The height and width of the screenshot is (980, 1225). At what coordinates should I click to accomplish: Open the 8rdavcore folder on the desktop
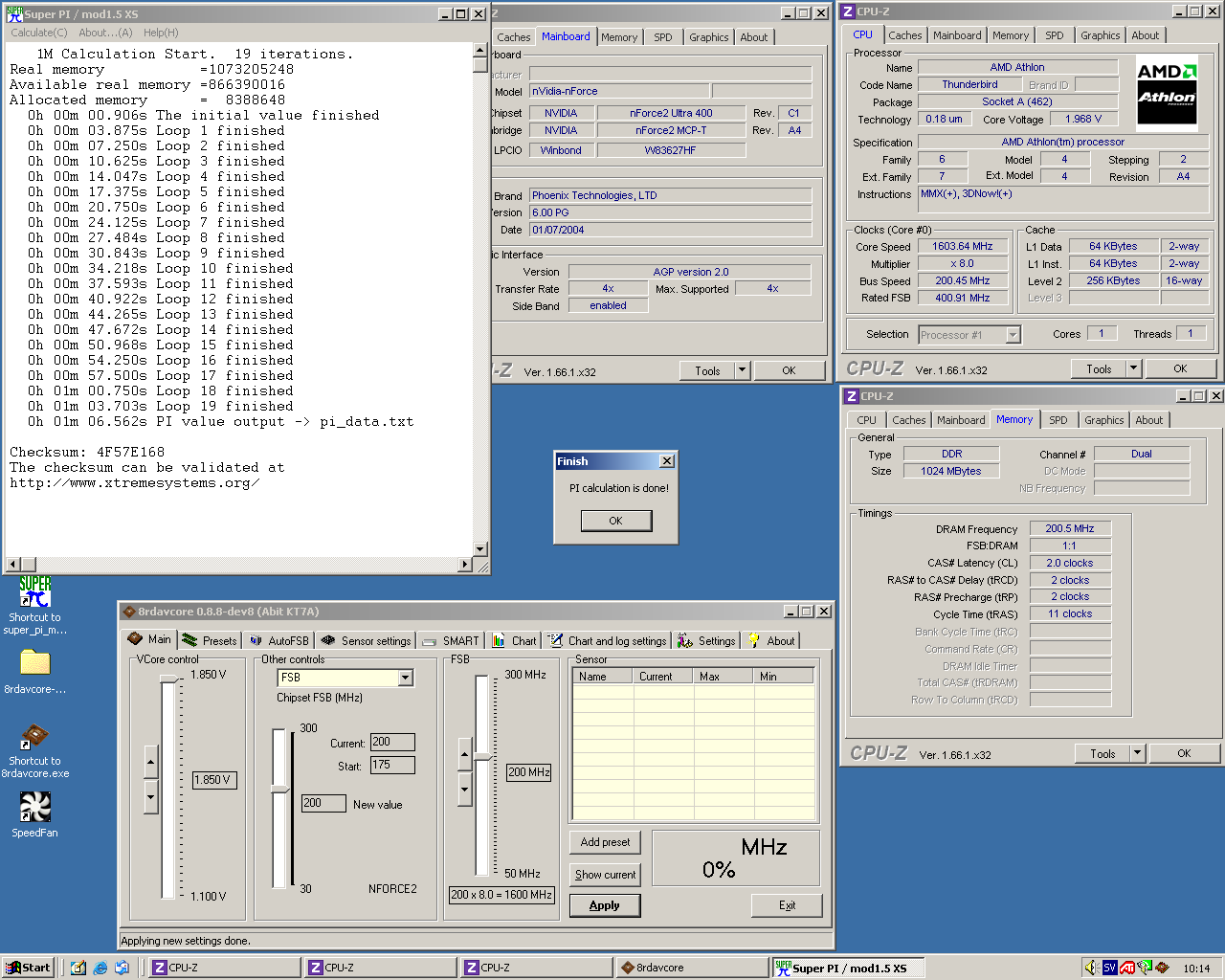coord(34,670)
